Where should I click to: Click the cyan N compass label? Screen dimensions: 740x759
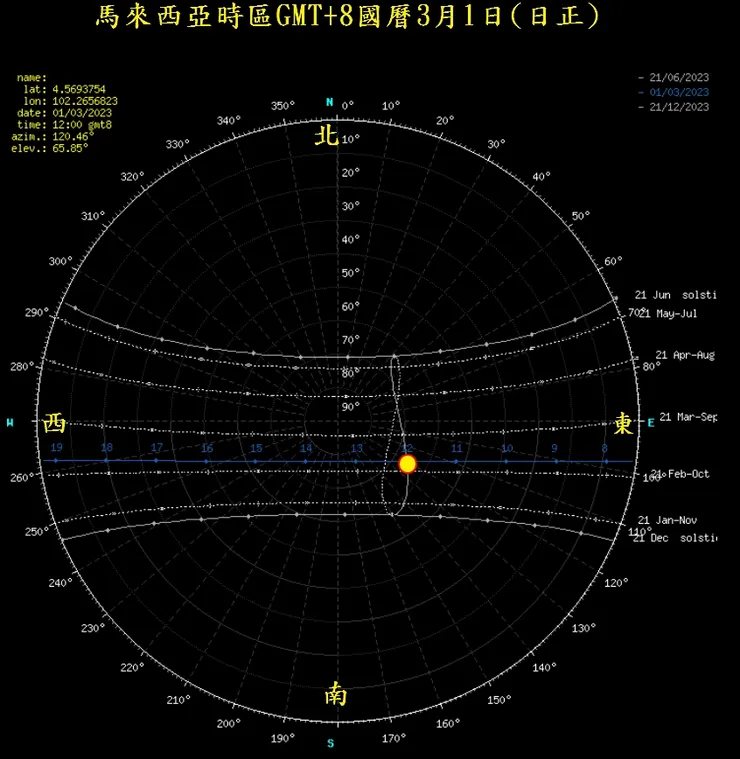[330, 102]
